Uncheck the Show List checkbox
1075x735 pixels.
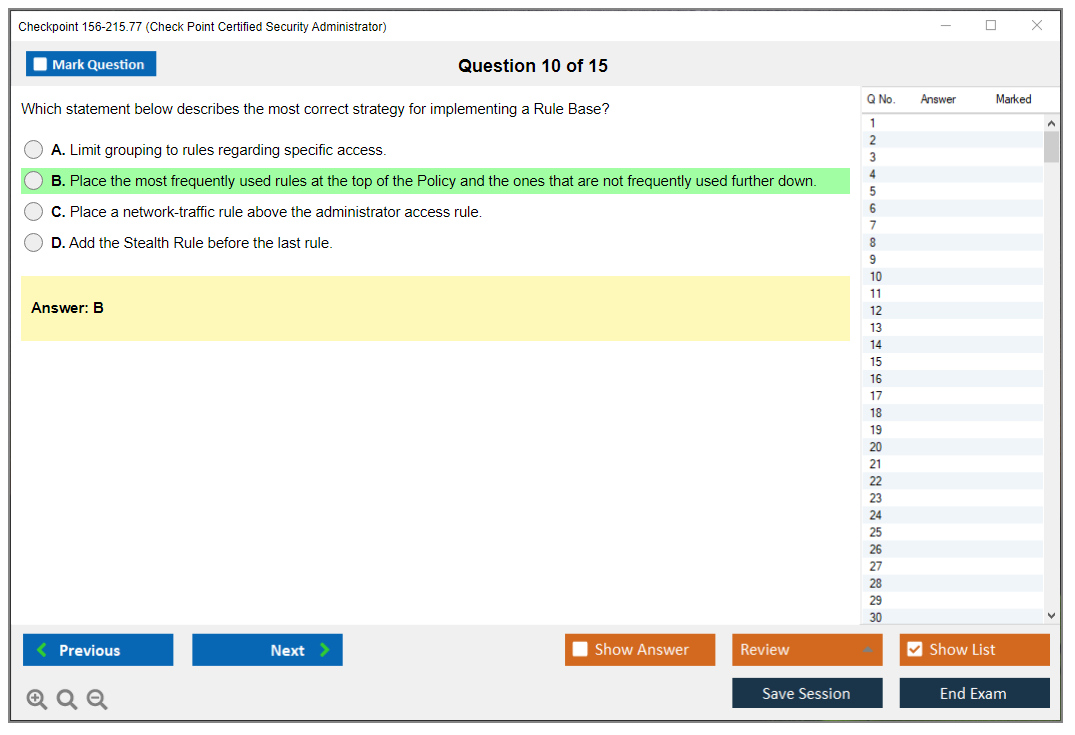coord(914,650)
